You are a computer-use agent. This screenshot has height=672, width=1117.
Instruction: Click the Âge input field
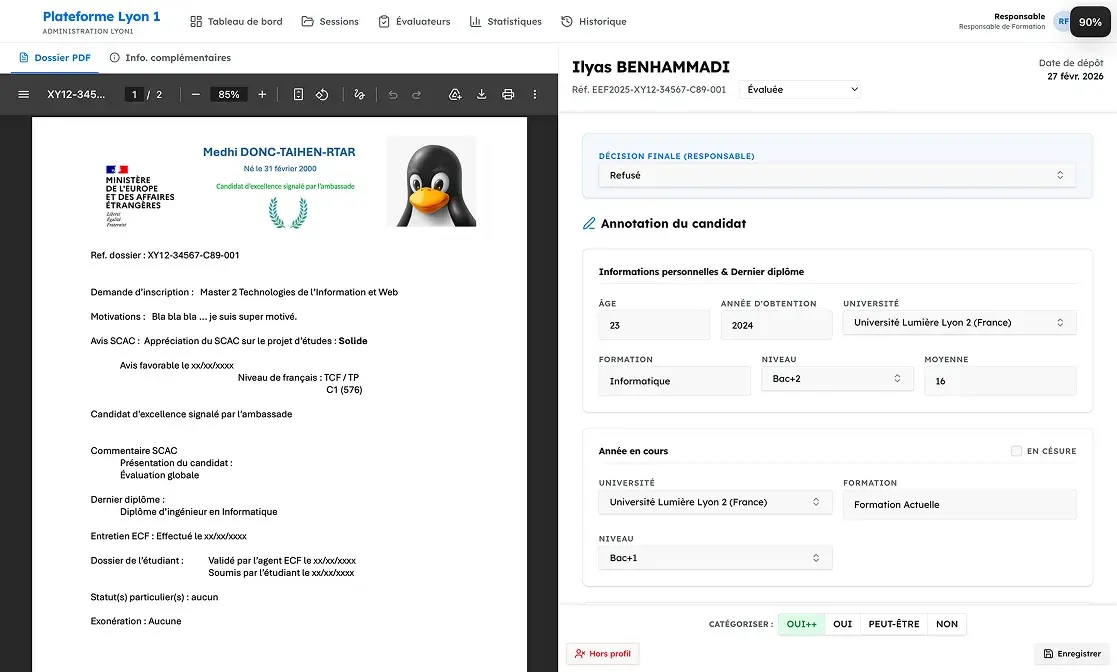654,325
